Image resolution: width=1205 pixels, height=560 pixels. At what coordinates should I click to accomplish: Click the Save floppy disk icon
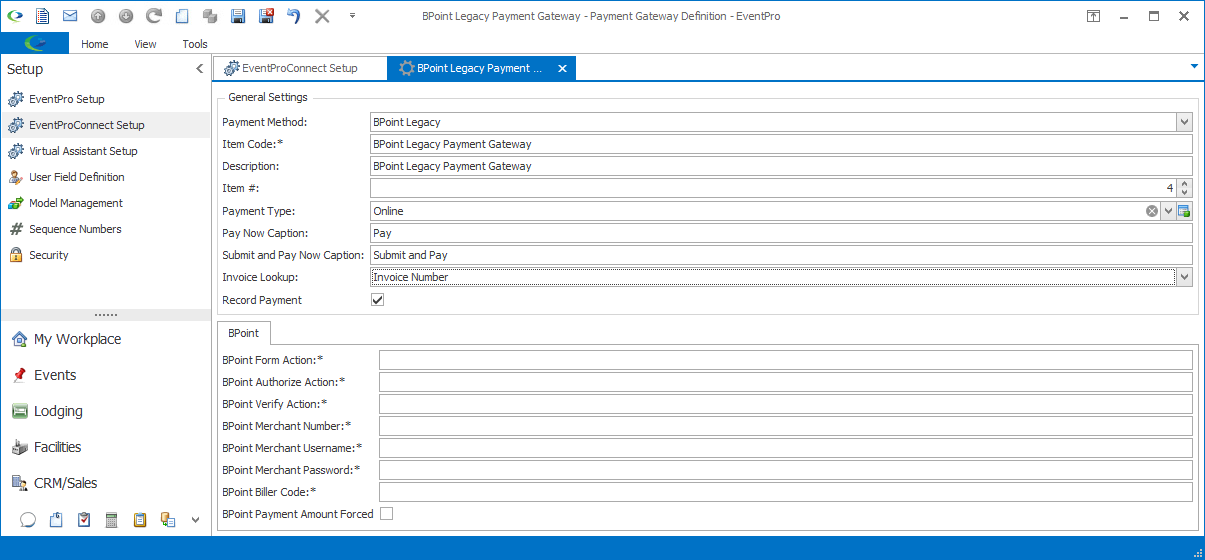(238, 16)
